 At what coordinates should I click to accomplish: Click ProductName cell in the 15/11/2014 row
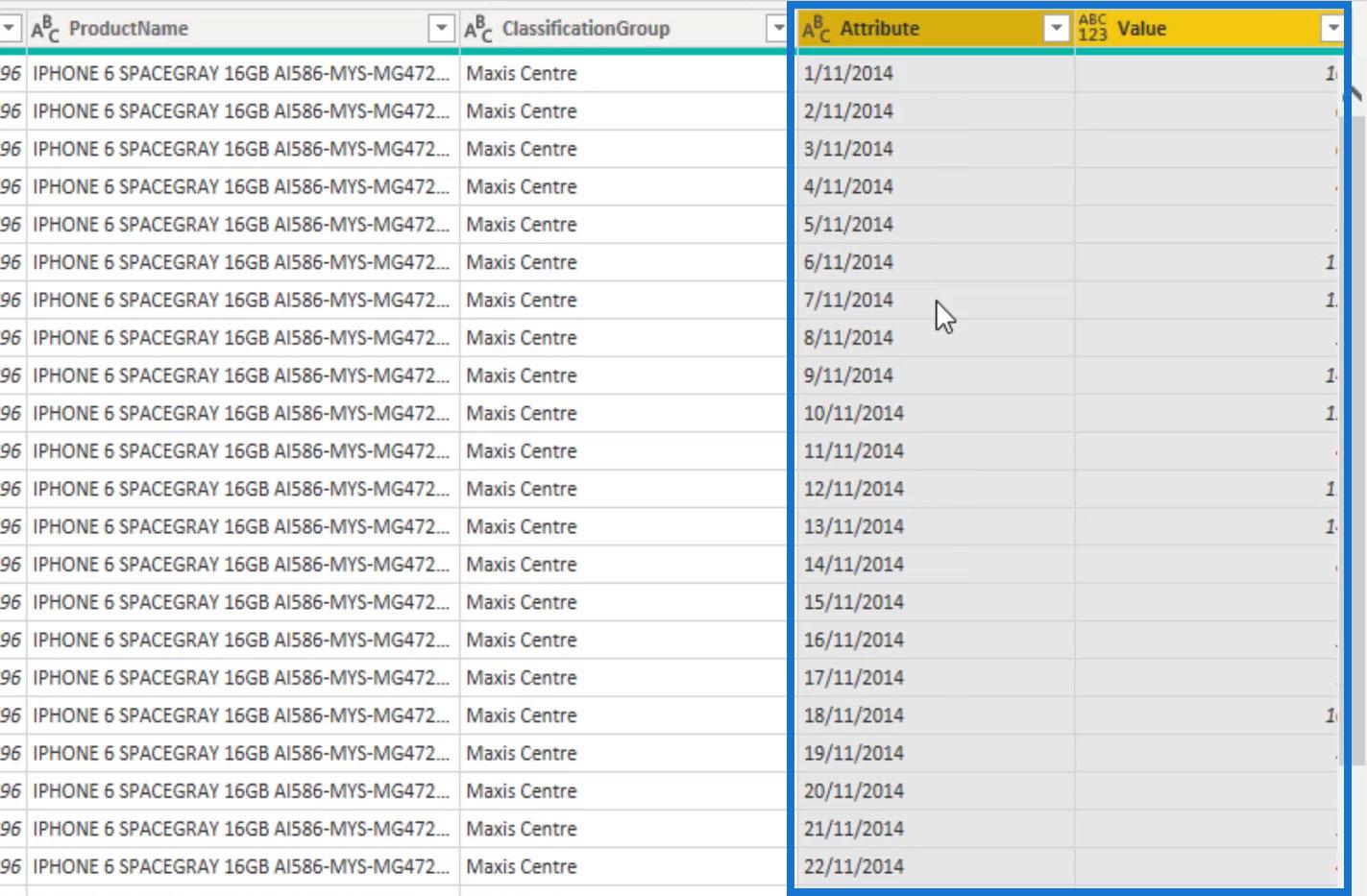point(243,602)
